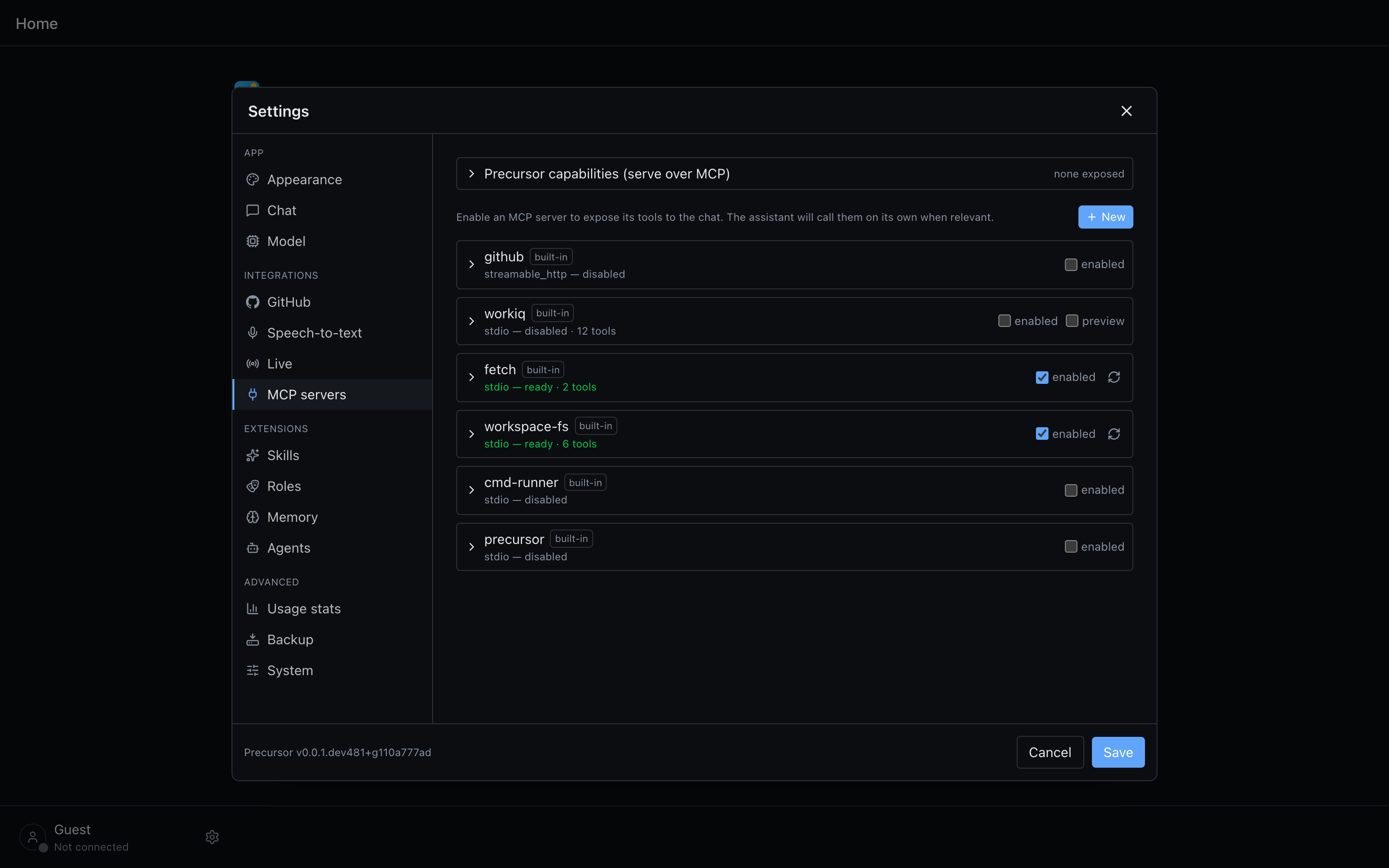Screen dimensions: 1389x868
Task: Click the Home title link
Action: (37, 24)
